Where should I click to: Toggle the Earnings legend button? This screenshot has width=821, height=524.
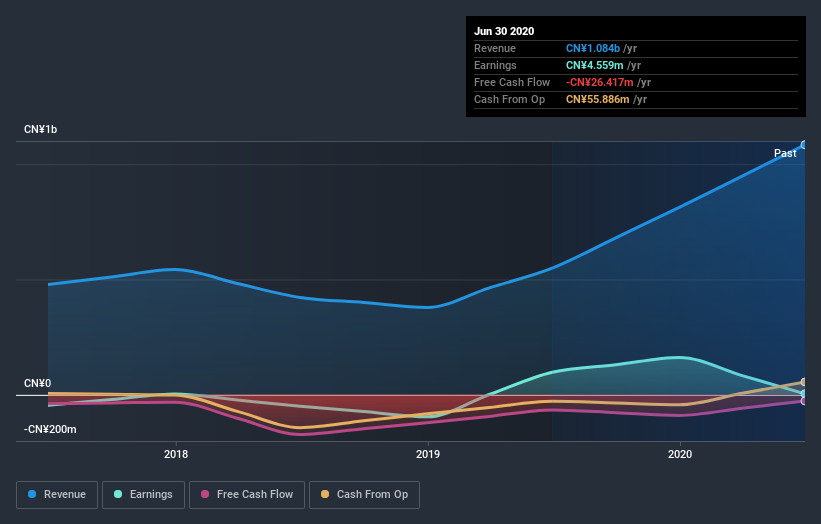tap(143, 495)
